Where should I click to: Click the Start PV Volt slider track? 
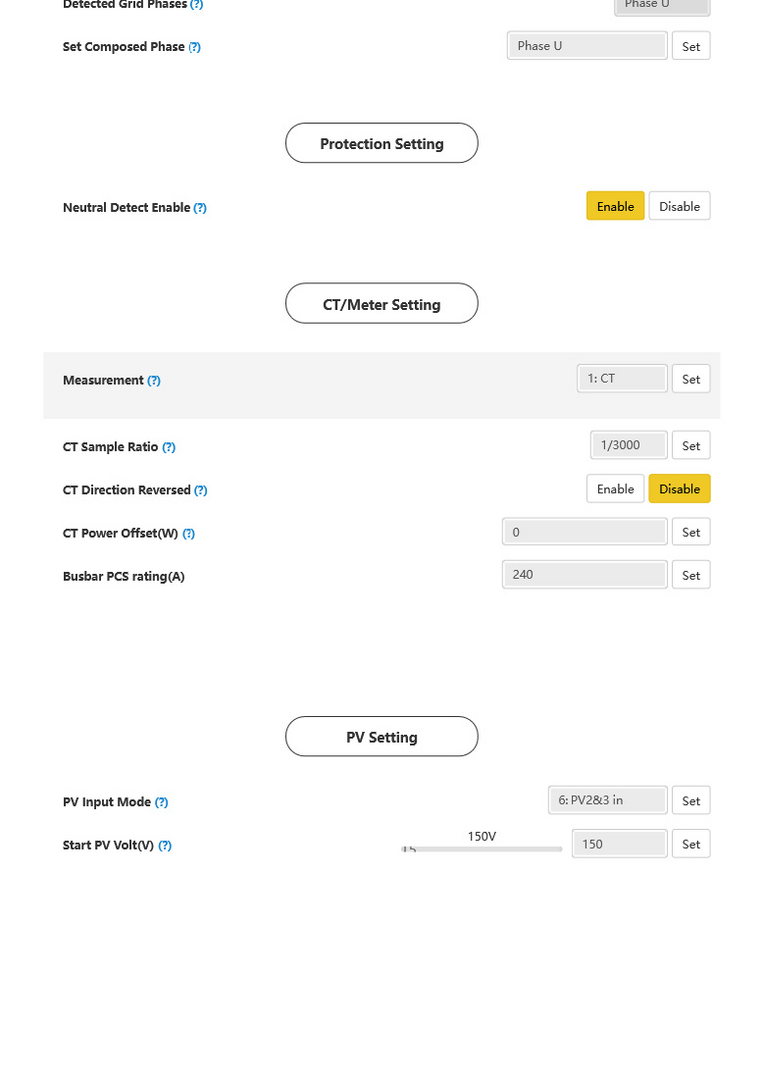tap(482, 849)
